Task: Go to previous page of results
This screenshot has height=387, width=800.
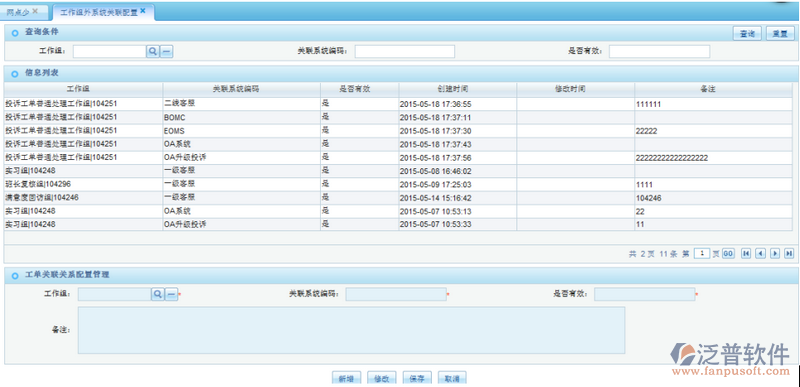Action: coord(760,253)
